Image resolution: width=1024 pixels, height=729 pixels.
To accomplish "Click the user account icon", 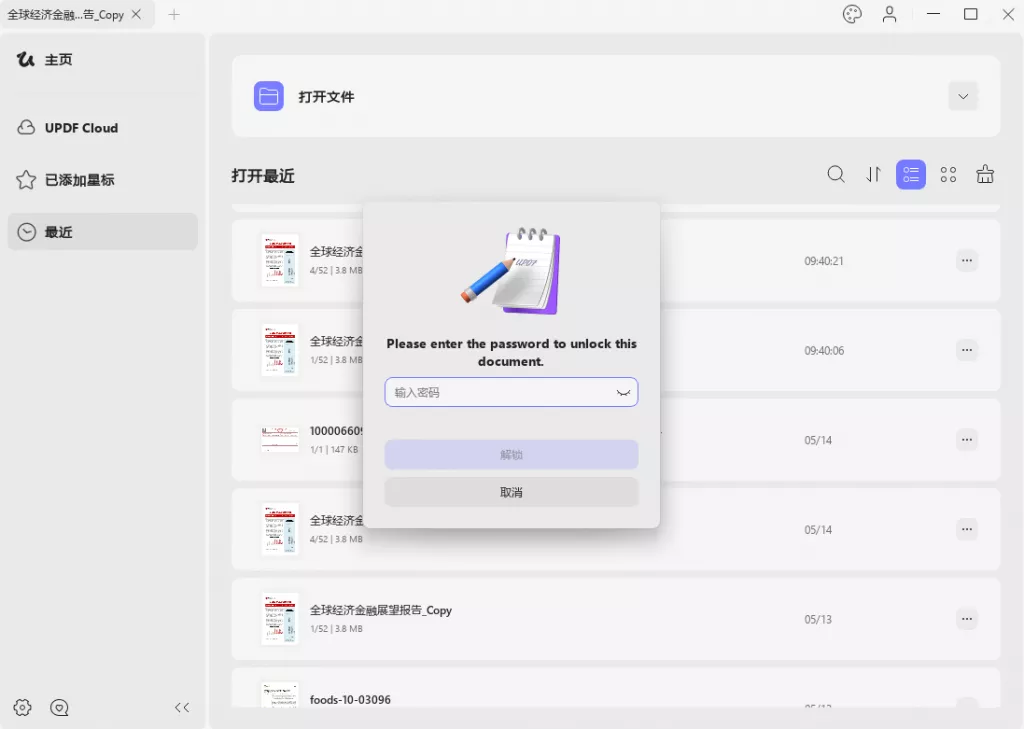I will 889,14.
